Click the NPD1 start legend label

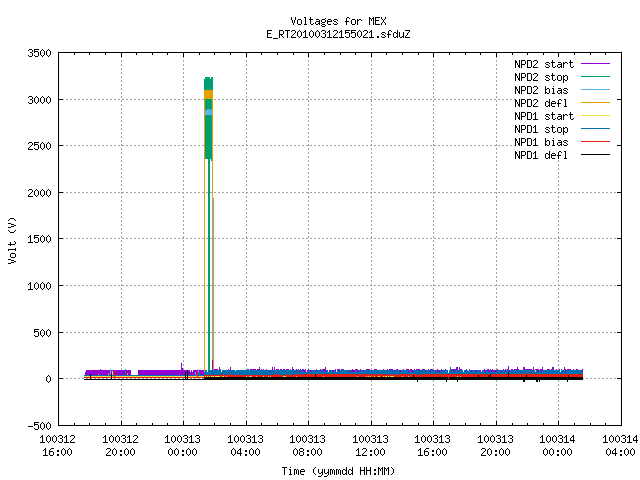pos(544,116)
